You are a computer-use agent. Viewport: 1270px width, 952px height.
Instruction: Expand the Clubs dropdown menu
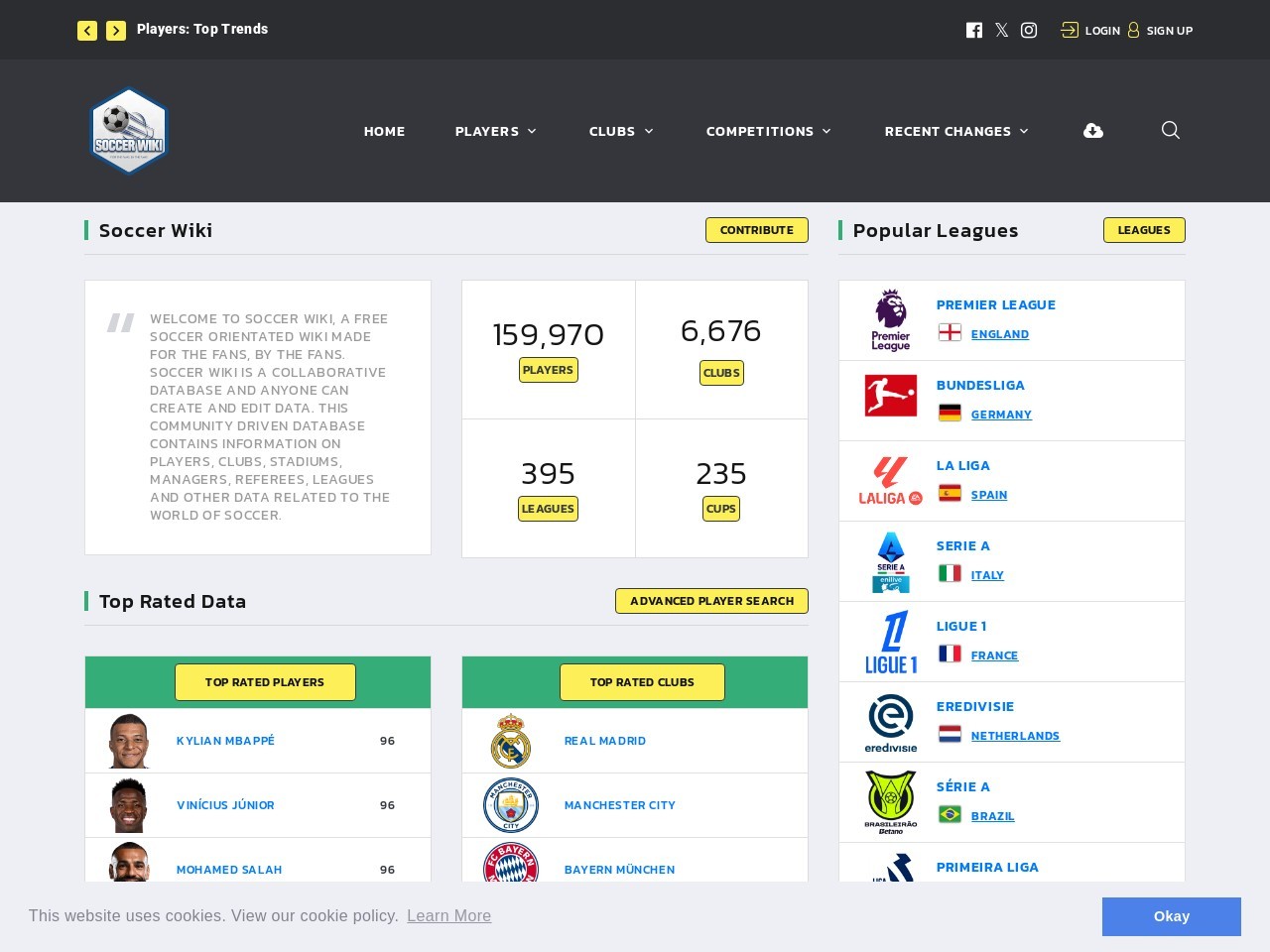pyautogui.click(x=621, y=131)
